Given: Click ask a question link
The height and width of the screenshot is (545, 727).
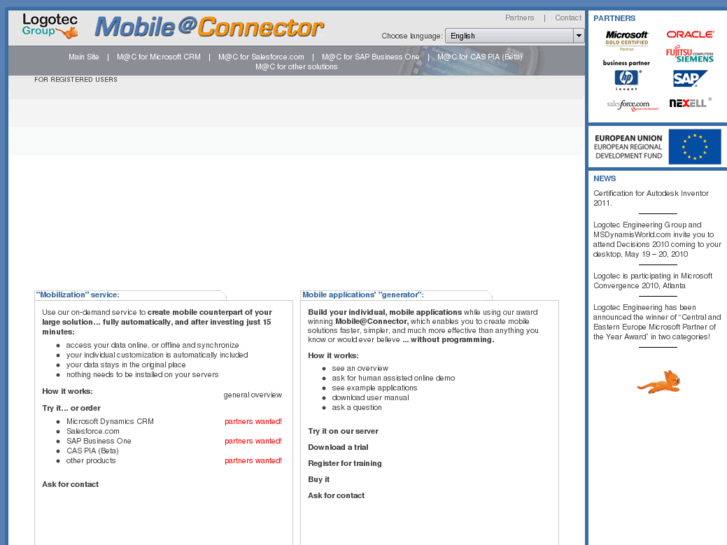Looking at the screenshot, I should click(x=357, y=407).
